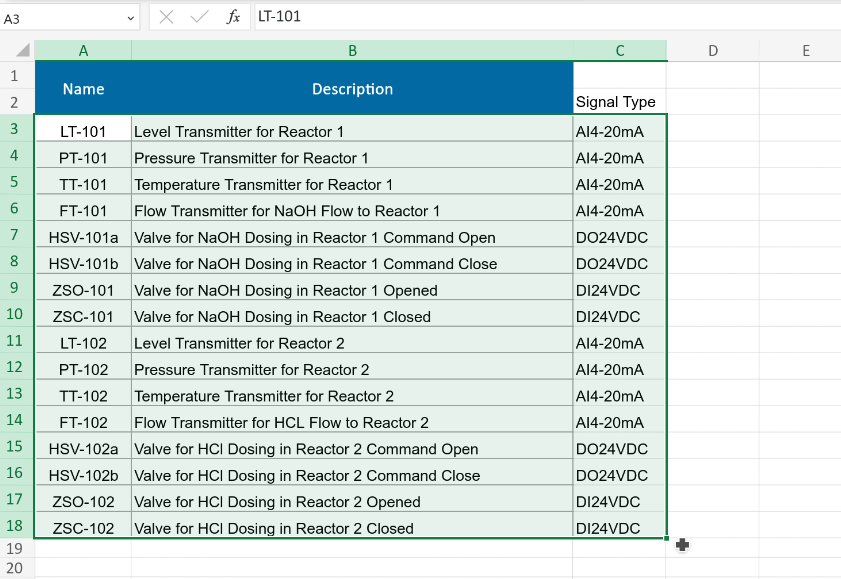The width and height of the screenshot is (841, 579).
Task: Click the Pressure Transmitter for Reactor 2 cell
Action: 352,370
